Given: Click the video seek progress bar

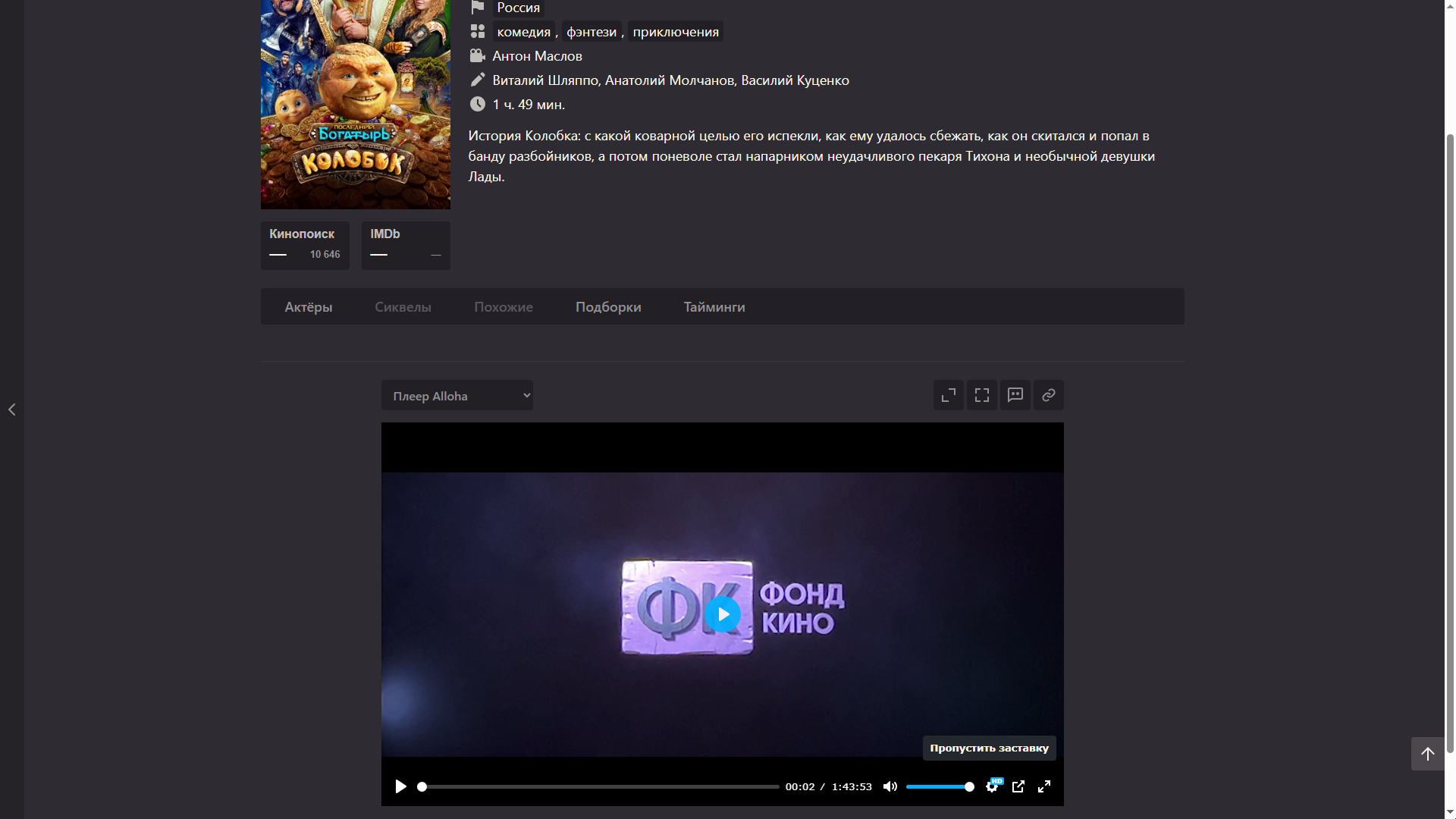Looking at the screenshot, I should tap(599, 787).
